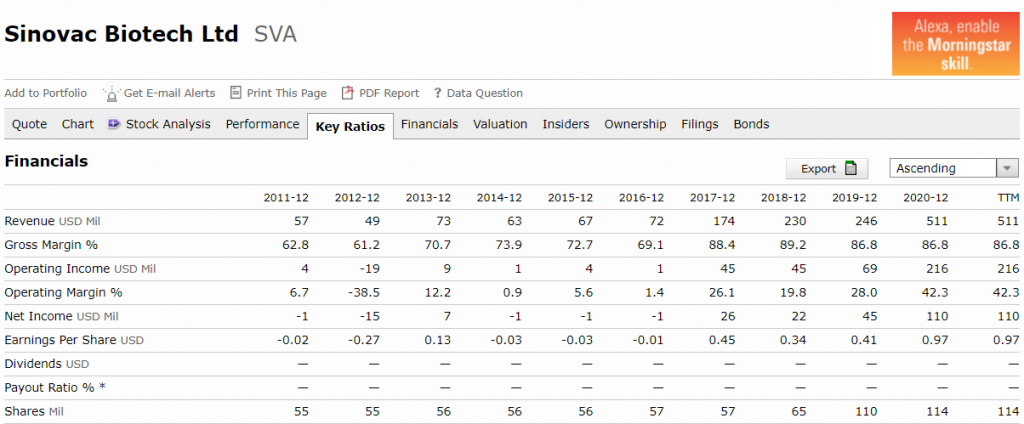Viewport: 1024px width, 424px height.
Task: Select the Quote tab
Action: coord(29,124)
